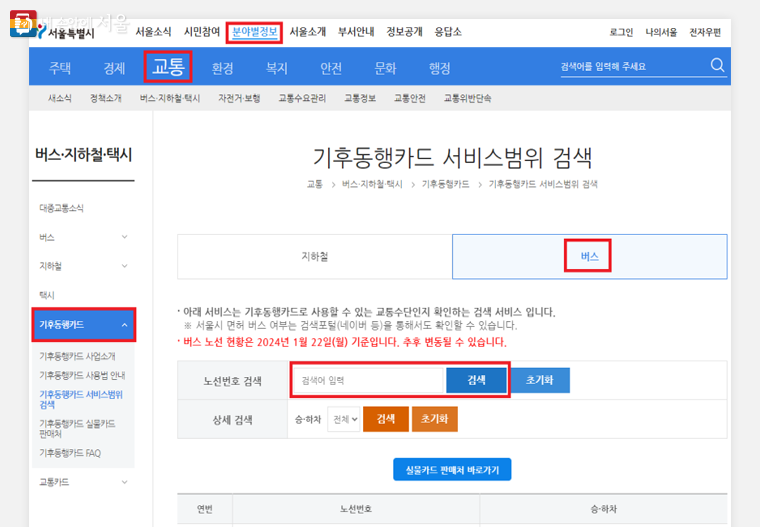Click 기후동행카드 in the breadcrumb
This screenshot has height=527, width=760.
pyautogui.click(x=445, y=184)
